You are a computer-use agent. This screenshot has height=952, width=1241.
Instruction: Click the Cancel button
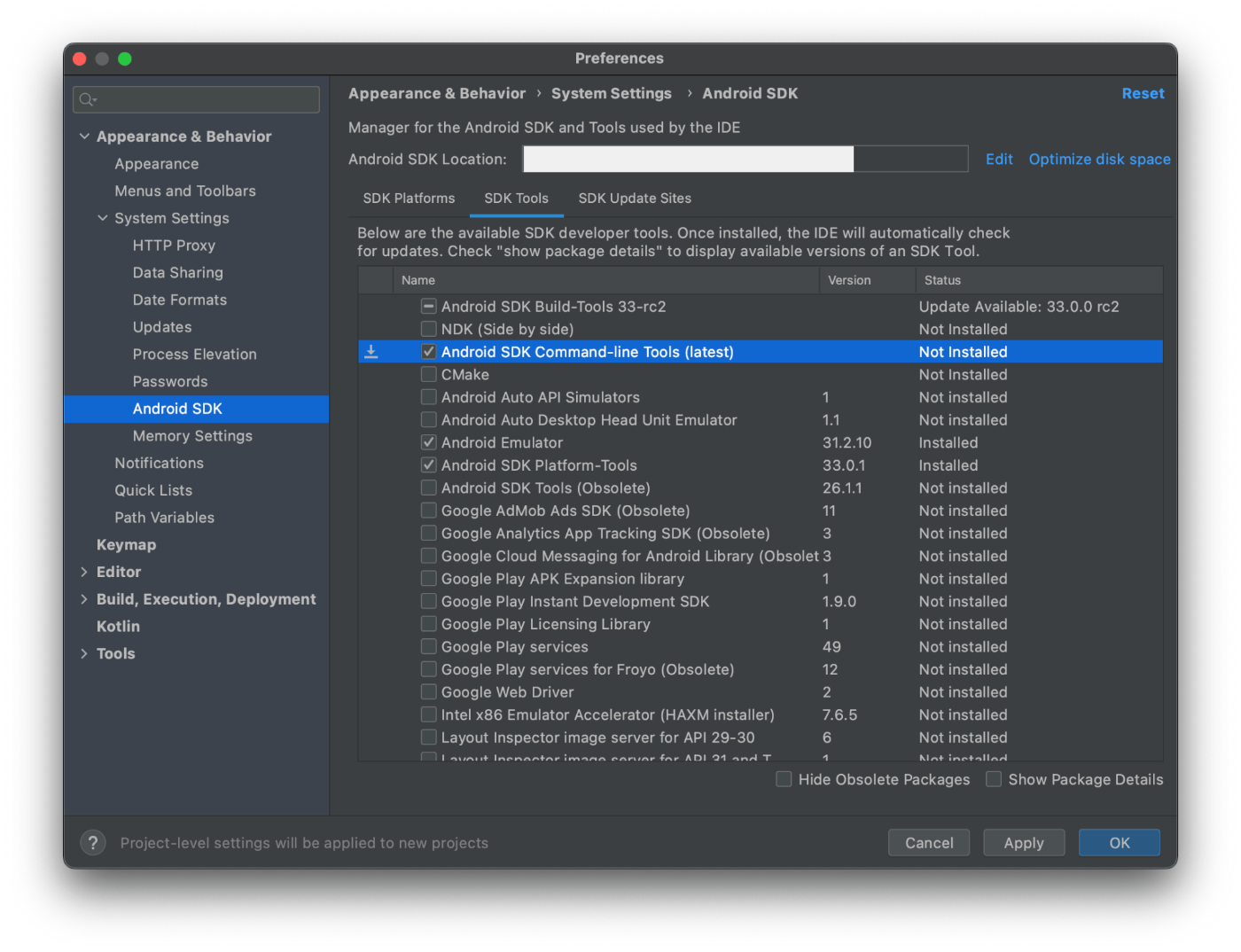point(929,843)
